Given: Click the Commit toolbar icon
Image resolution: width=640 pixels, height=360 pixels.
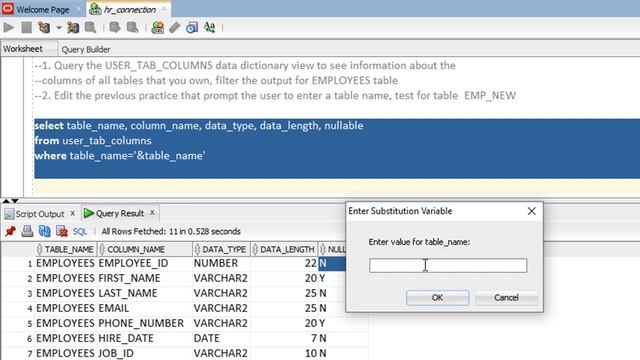Looking at the screenshot, I should [x=115, y=27].
